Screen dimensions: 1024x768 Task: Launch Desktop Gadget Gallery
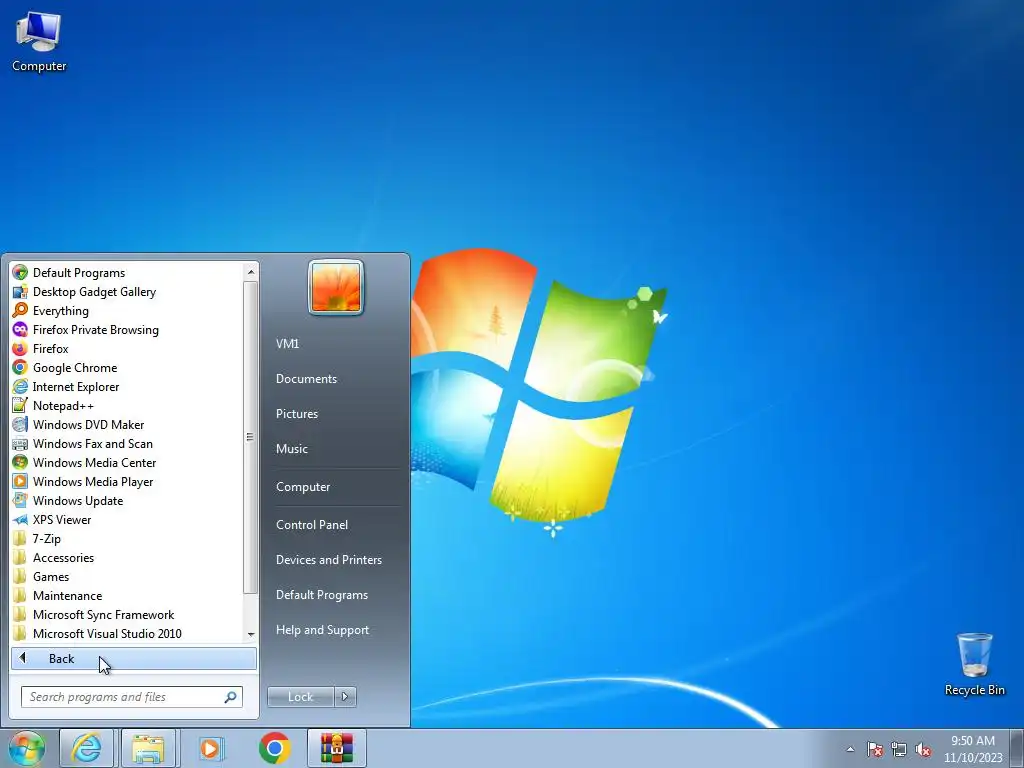(94, 291)
